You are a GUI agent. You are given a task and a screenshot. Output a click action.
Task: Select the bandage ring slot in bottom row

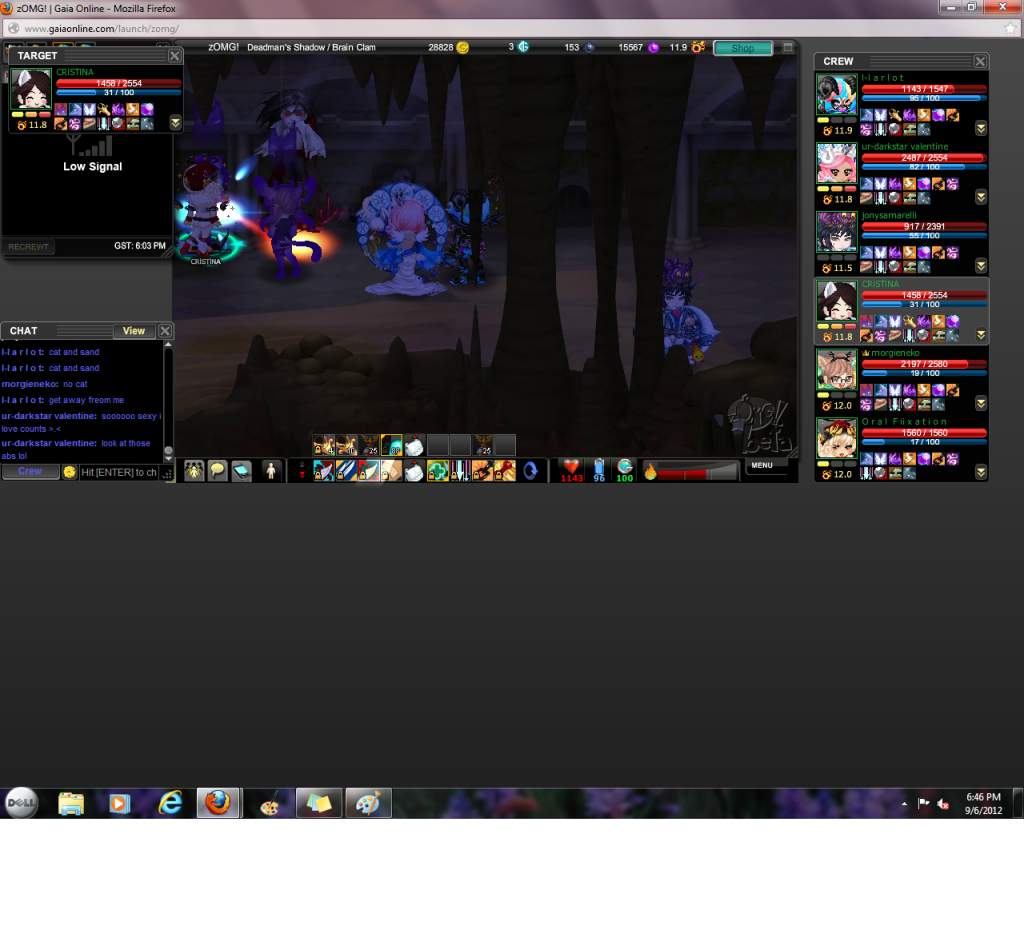tap(391, 471)
